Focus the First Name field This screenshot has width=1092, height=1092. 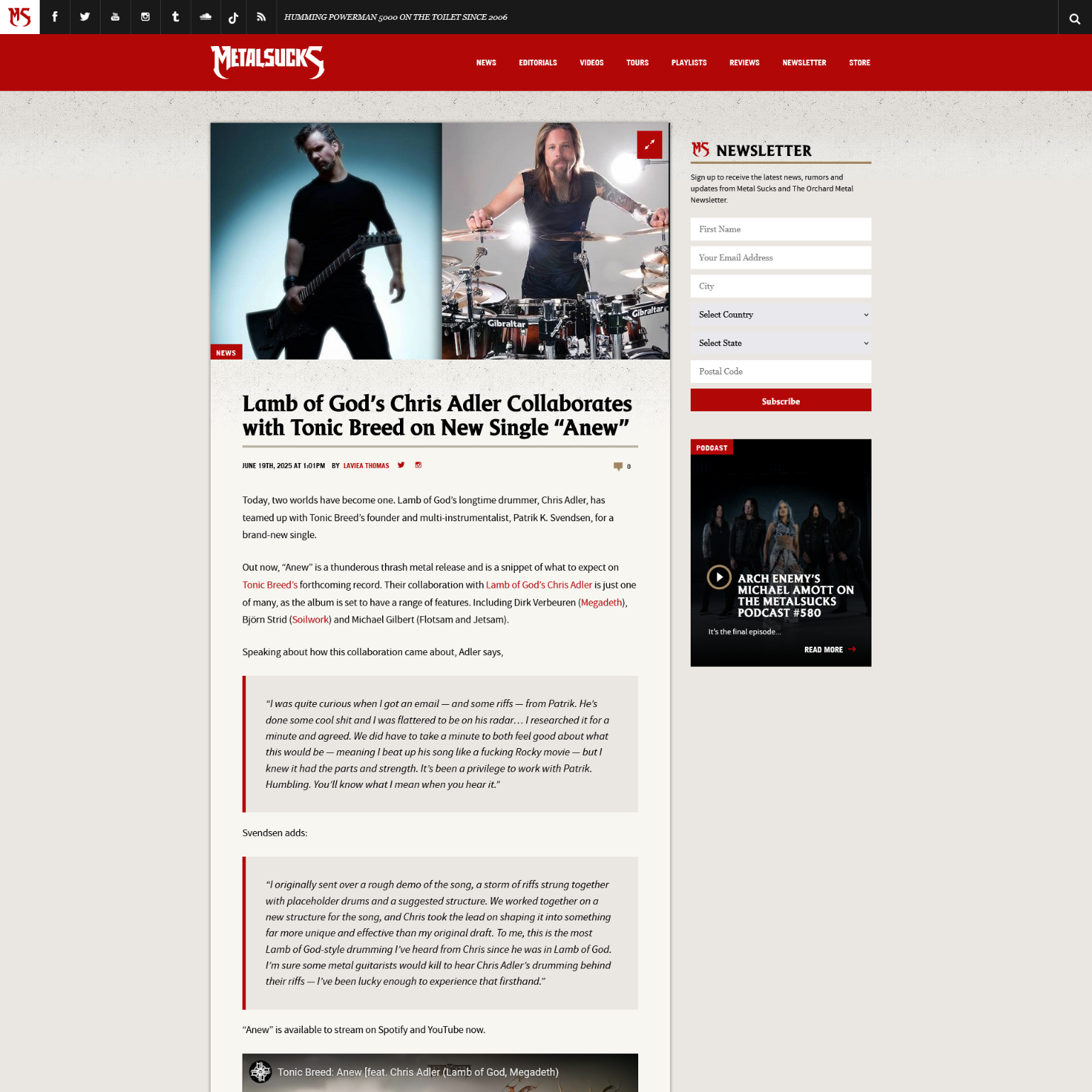[x=781, y=229]
